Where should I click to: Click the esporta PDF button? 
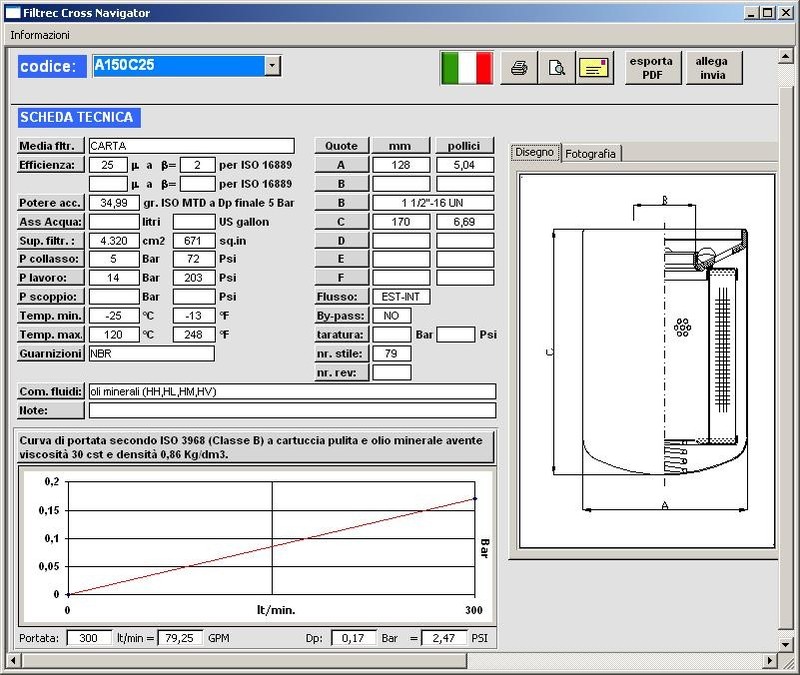click(x=651, y=67)
